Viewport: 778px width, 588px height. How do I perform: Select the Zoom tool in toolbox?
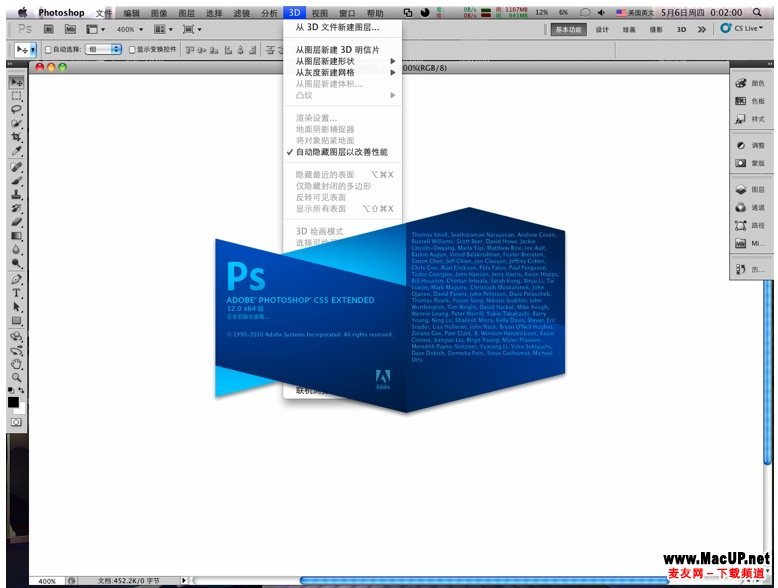(16, 378)
